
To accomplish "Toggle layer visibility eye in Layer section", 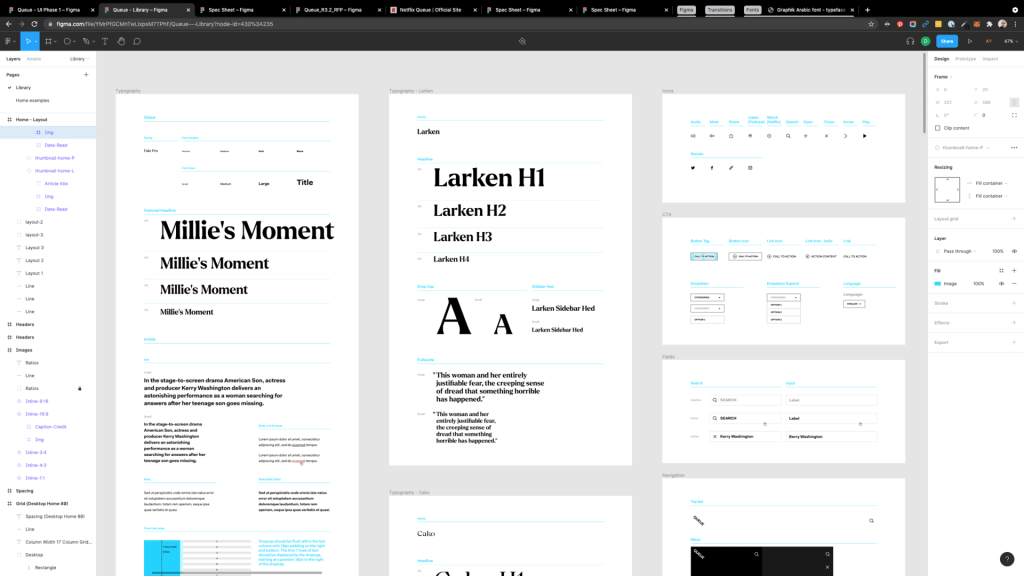I will 1014,251.
